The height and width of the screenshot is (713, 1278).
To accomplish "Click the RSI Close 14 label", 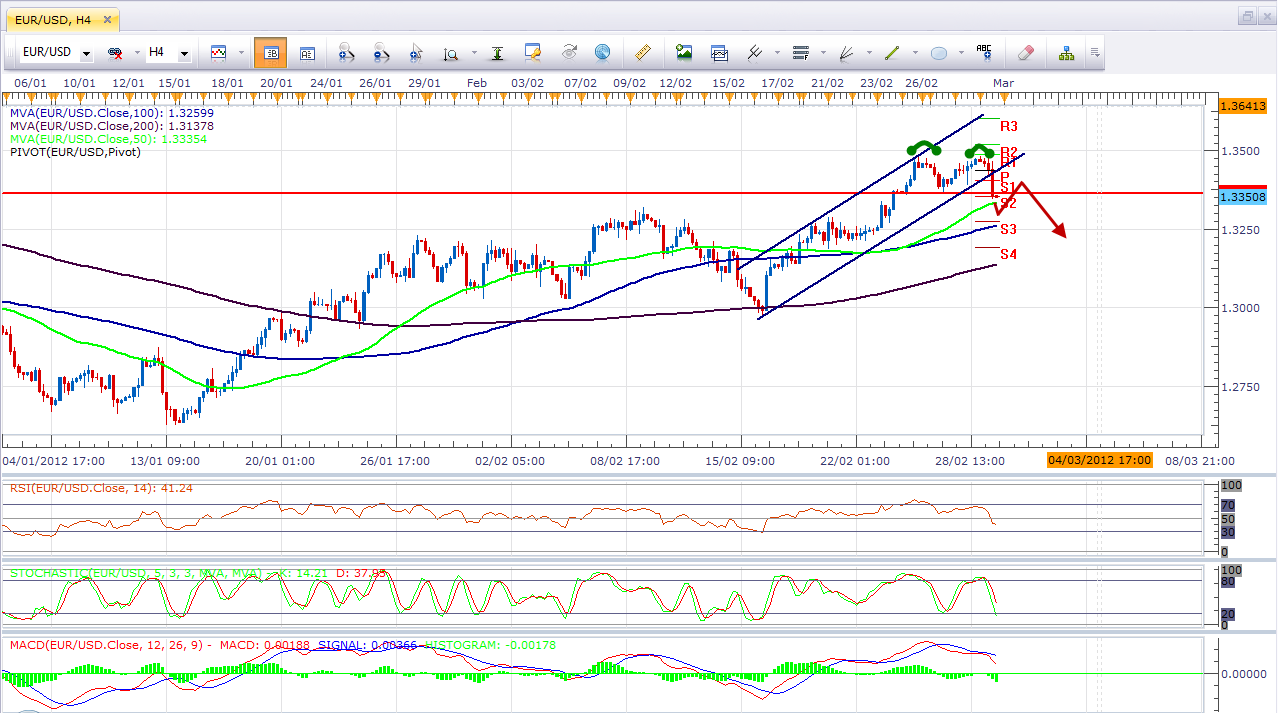I will tap(102, 488).
